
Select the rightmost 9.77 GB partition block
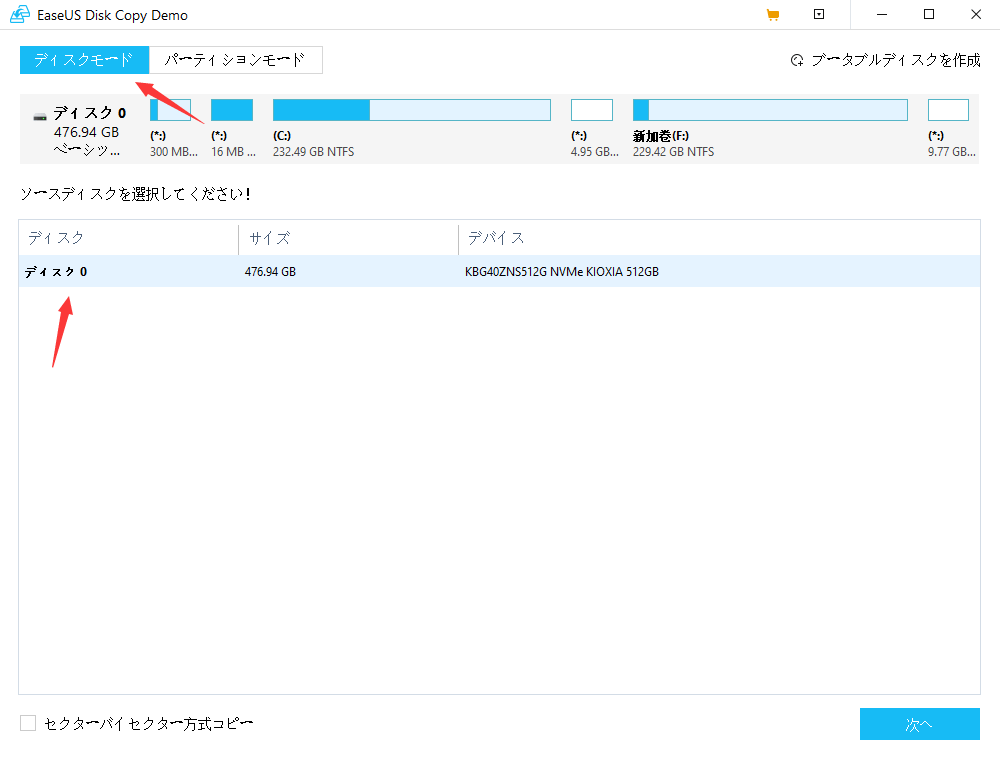tap(948, 109)
